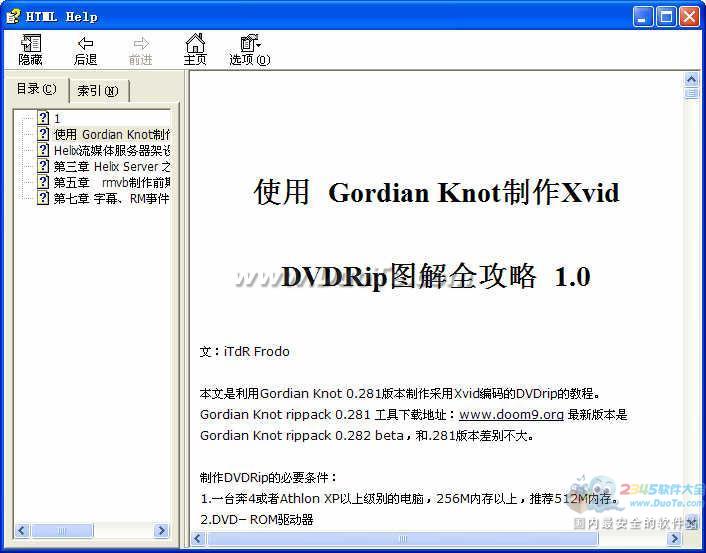
Task: Click the 隐藏 (Hide) toolbar icon
Action: 31,50
